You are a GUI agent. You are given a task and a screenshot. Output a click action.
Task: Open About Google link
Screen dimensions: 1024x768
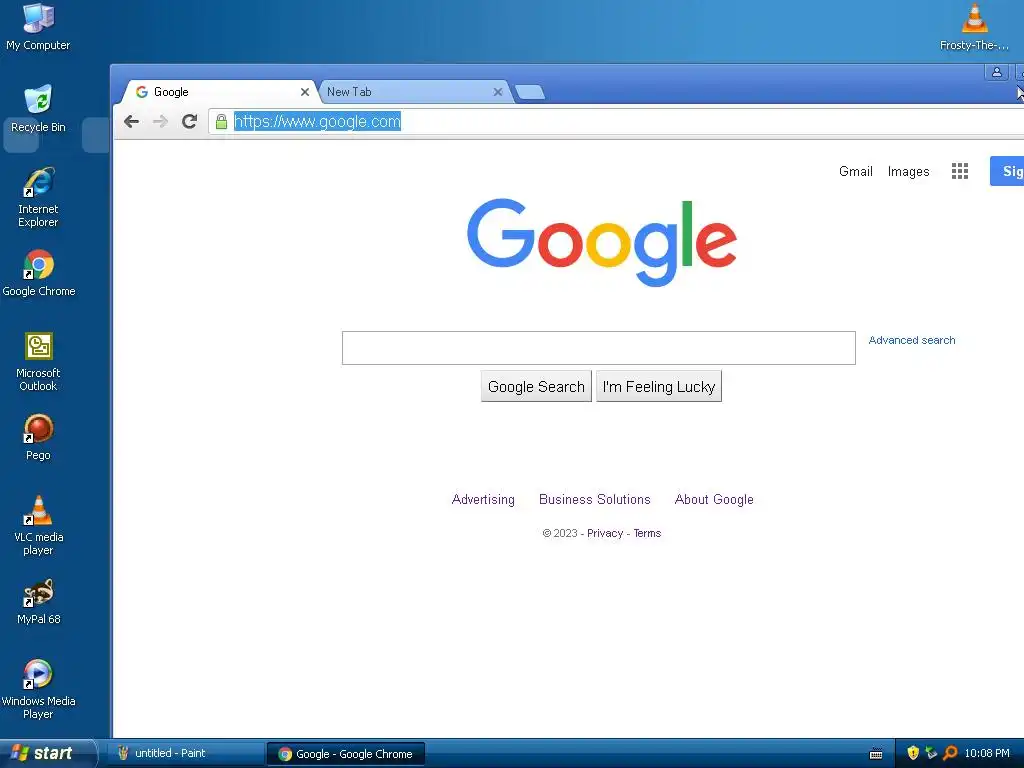[x=714, y=500]
